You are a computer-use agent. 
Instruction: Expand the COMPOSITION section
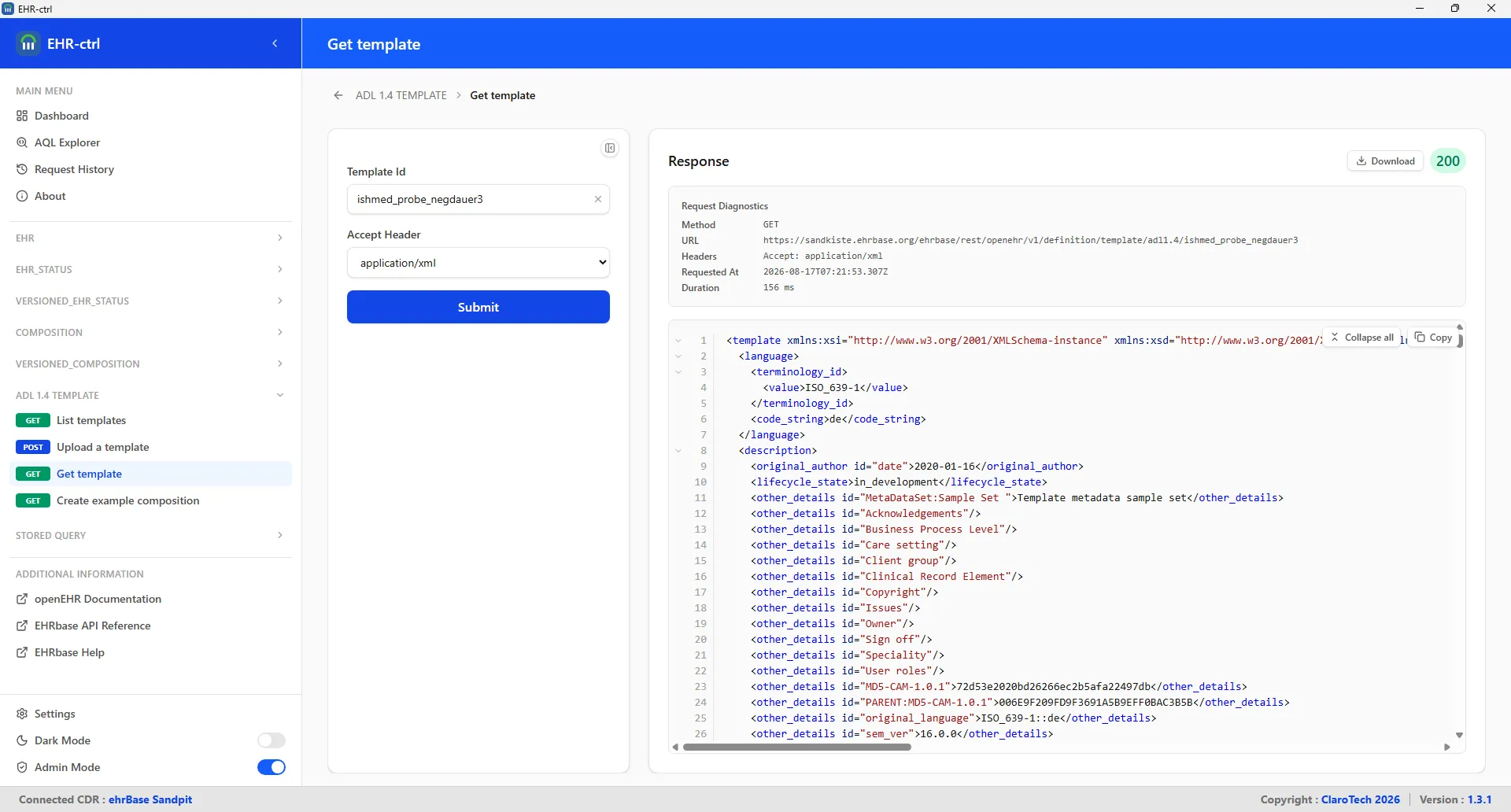150,332
